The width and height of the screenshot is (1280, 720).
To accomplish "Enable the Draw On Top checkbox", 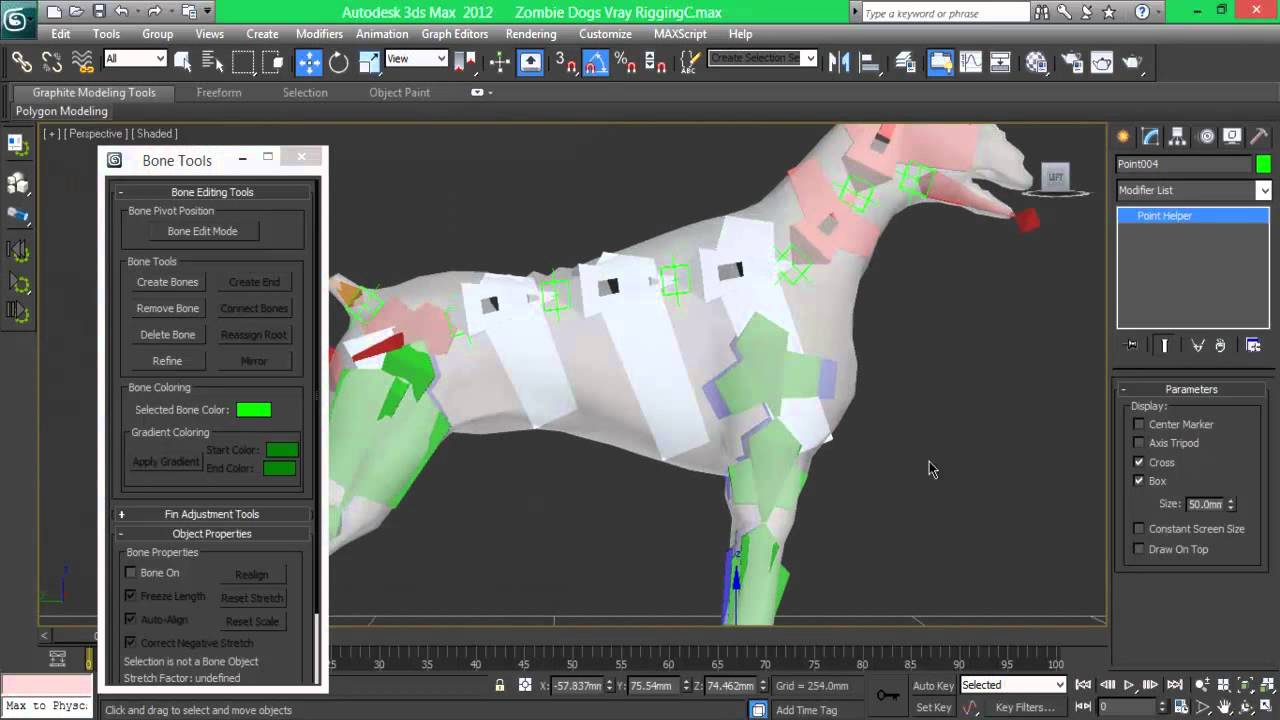I will pos(1138,549).
